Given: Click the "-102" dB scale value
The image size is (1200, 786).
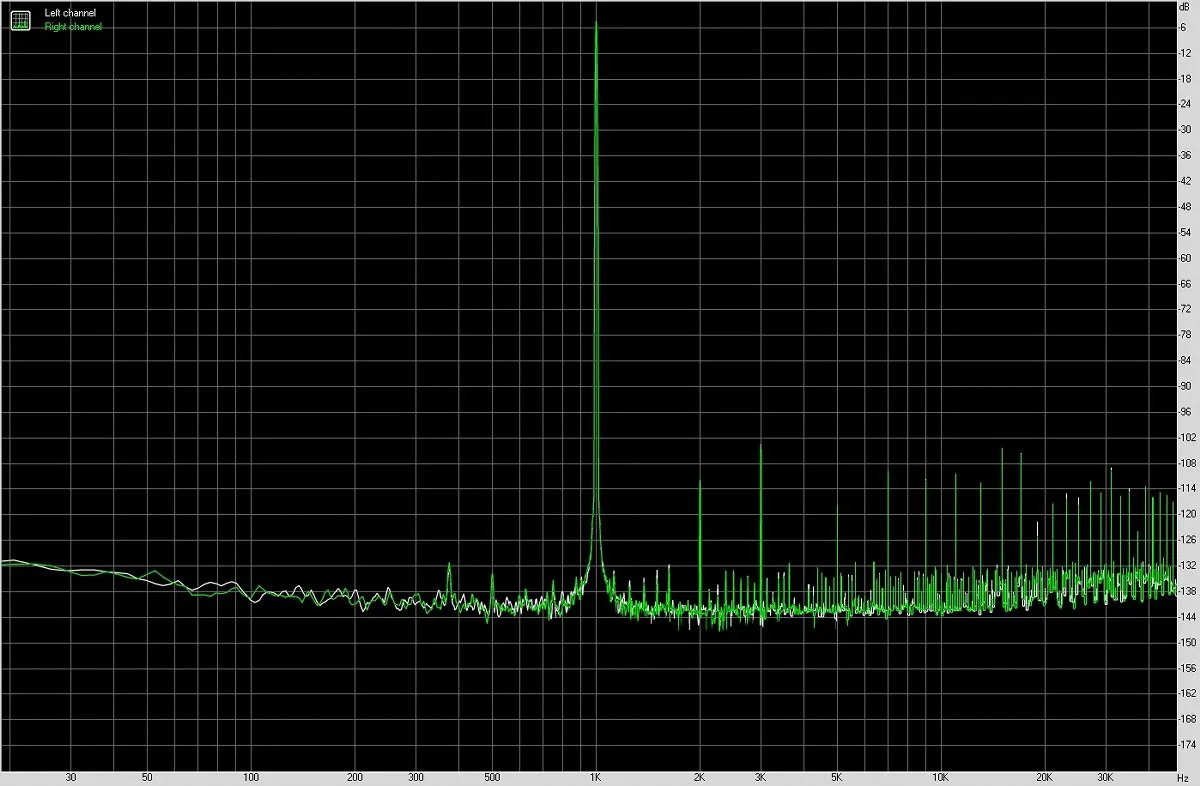Looking at the screenshot, I should [x=1187, y=438].
